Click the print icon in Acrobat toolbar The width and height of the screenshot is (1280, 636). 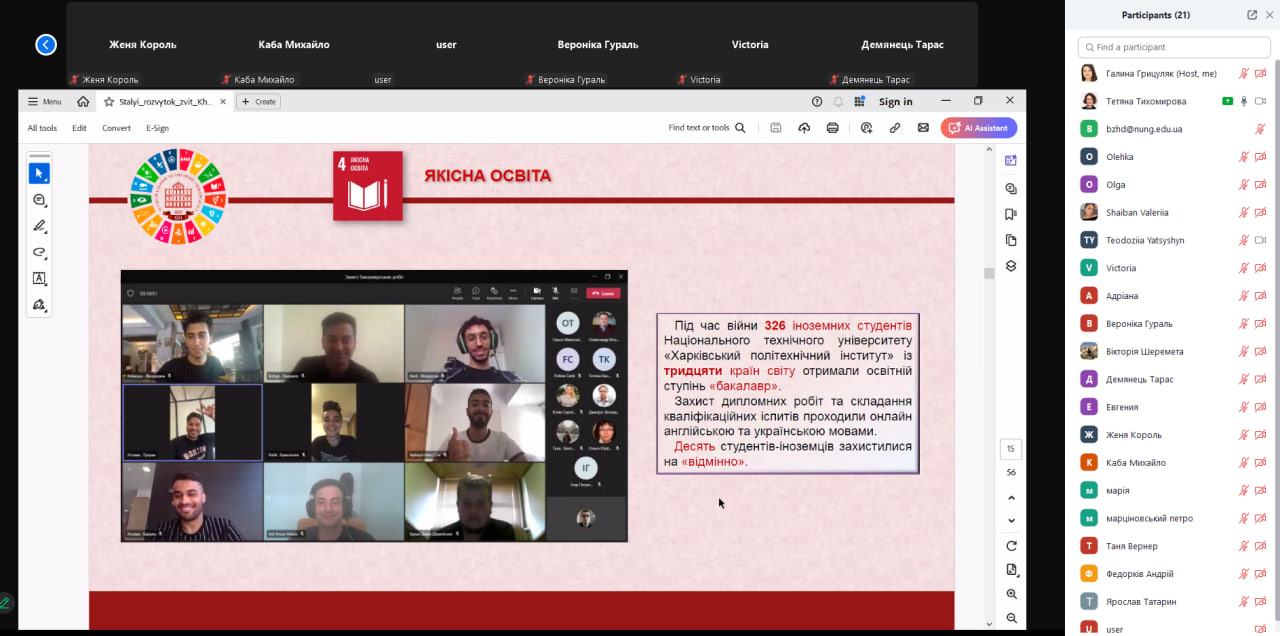tap(832, 128)
